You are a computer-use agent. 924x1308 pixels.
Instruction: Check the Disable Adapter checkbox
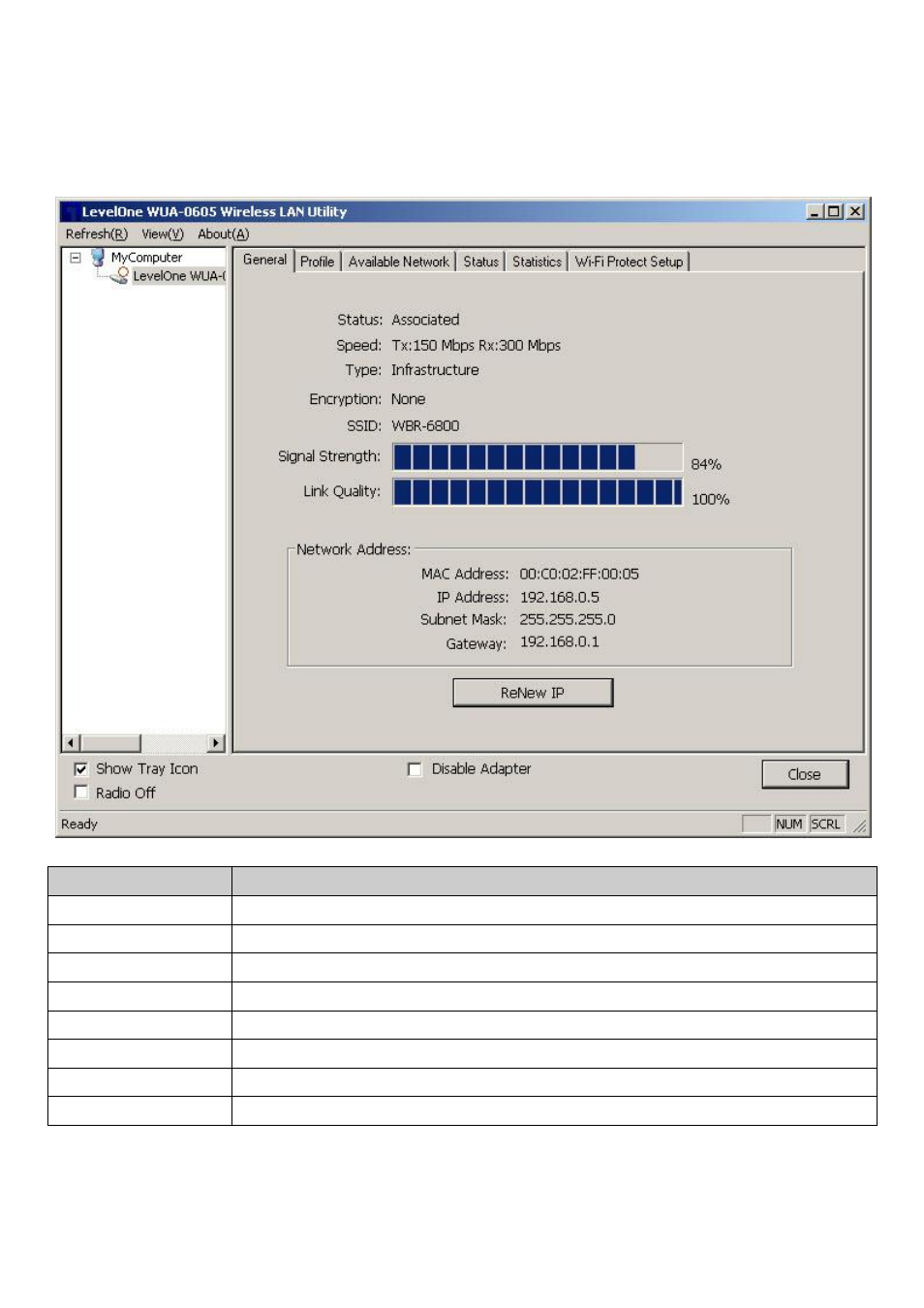click(415, 769)
